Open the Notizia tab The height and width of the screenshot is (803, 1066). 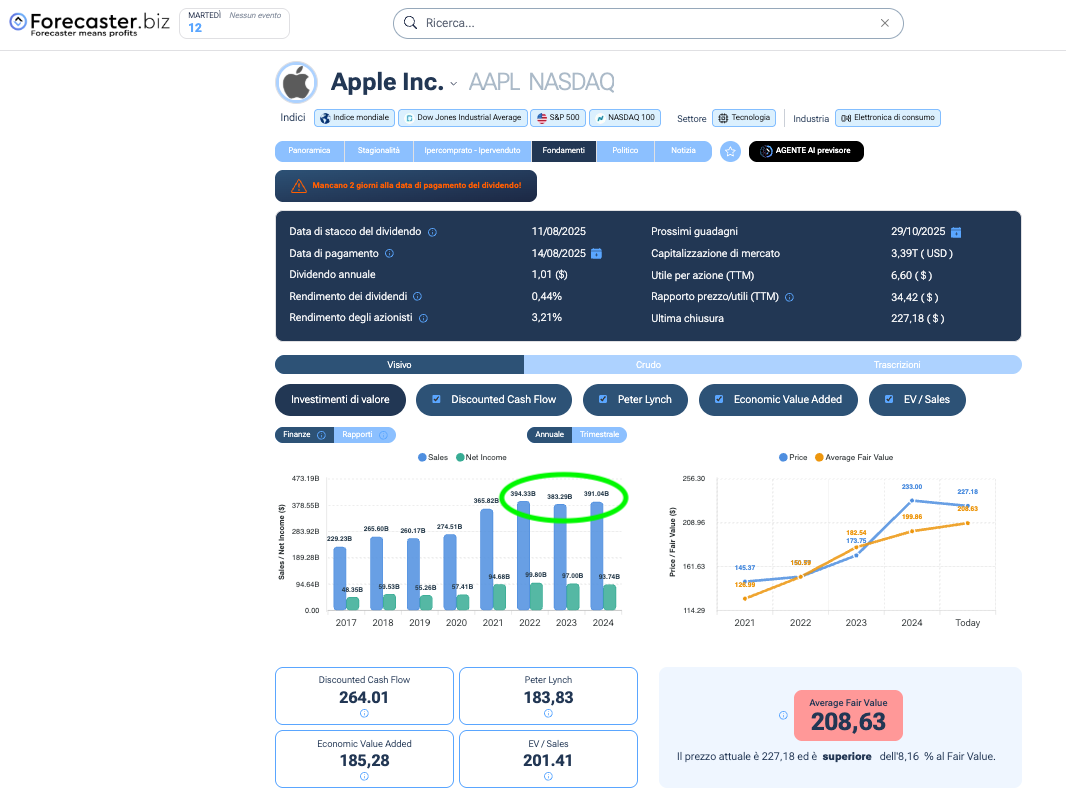pos(683,151)
